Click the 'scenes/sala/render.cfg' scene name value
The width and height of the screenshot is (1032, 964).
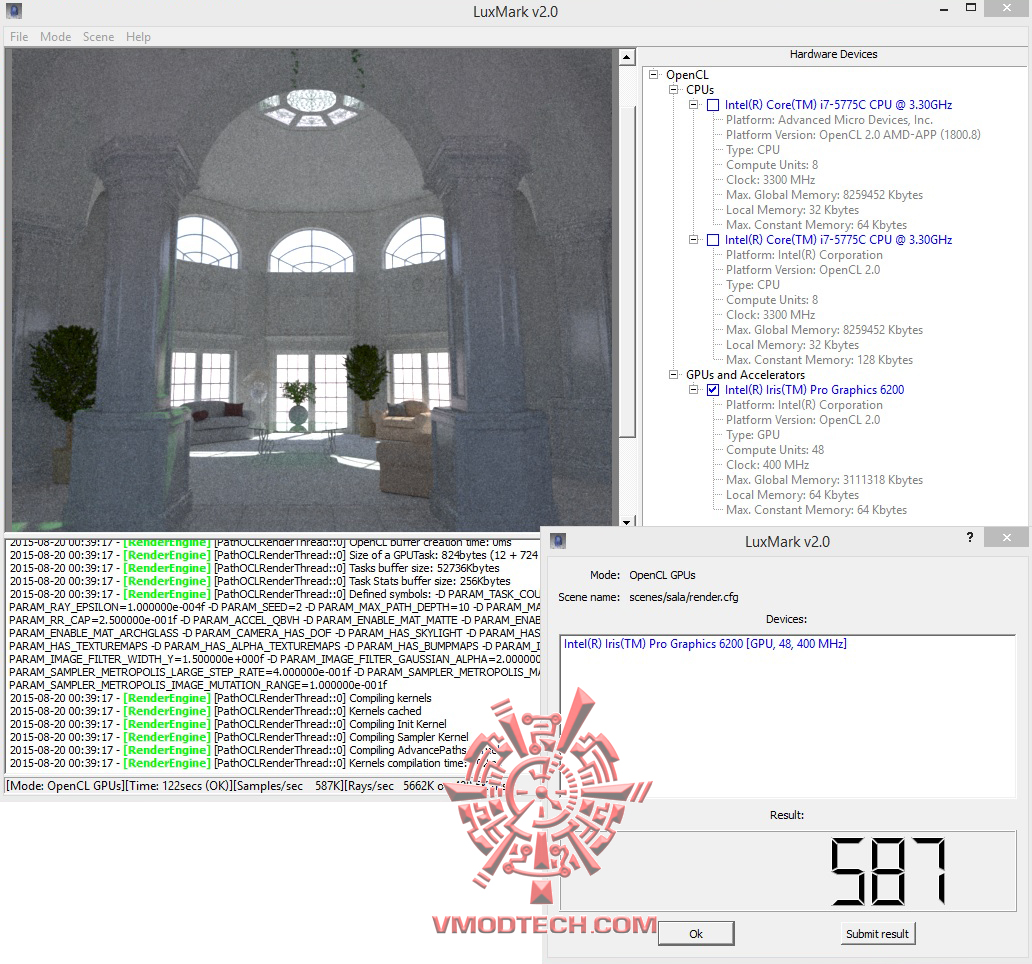pyautogui.click(x=683, y=597)
